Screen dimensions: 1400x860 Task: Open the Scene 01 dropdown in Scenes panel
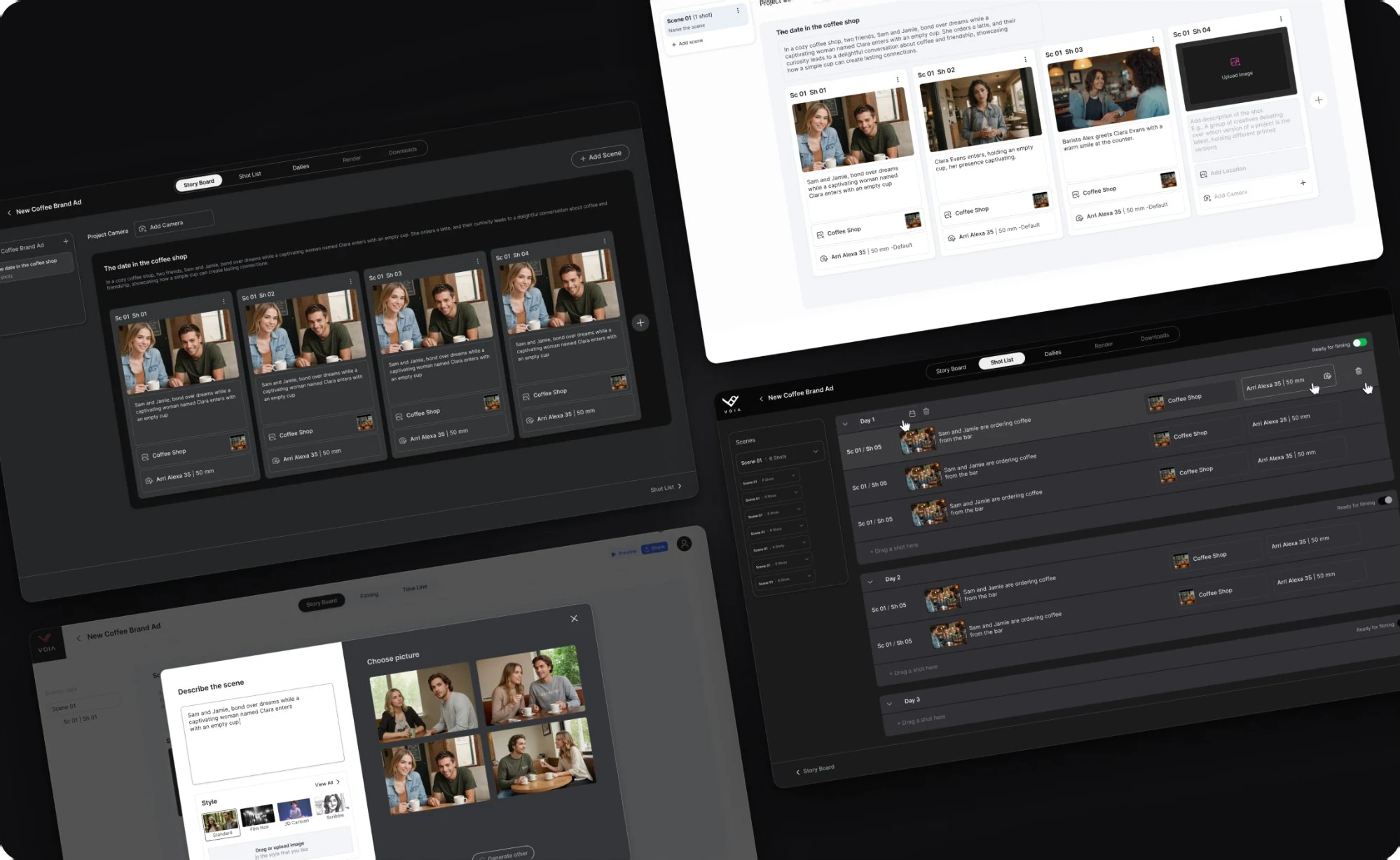click(780, 458)
